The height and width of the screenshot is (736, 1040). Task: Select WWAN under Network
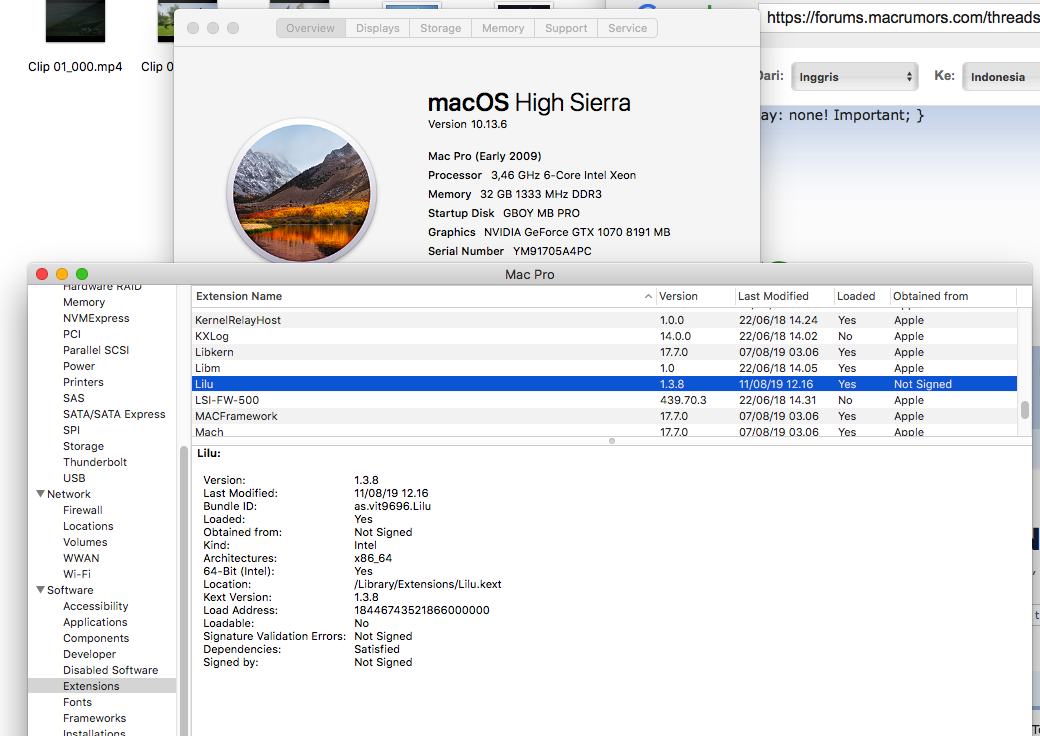pos(81,558)
